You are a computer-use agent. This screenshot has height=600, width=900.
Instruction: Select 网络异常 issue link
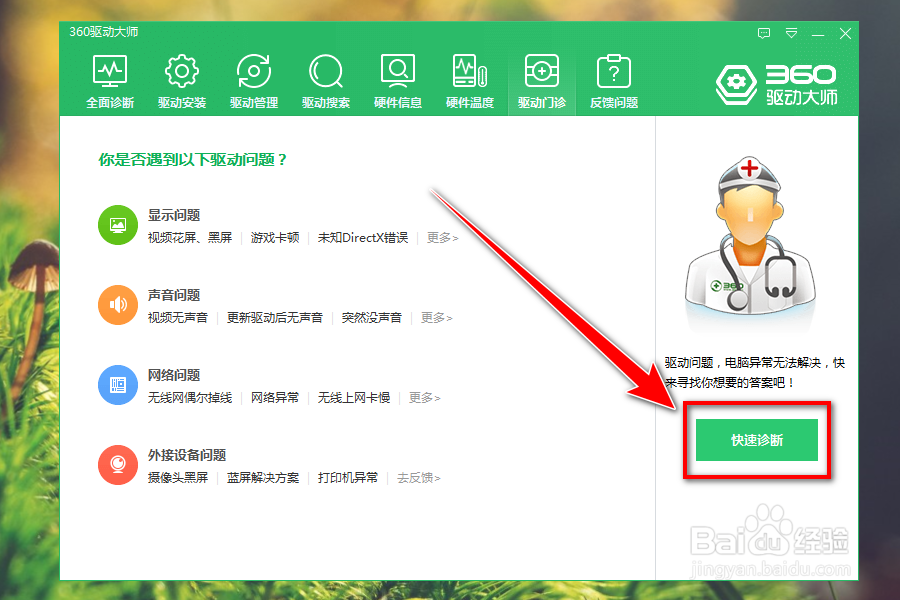tap(275, 397)
